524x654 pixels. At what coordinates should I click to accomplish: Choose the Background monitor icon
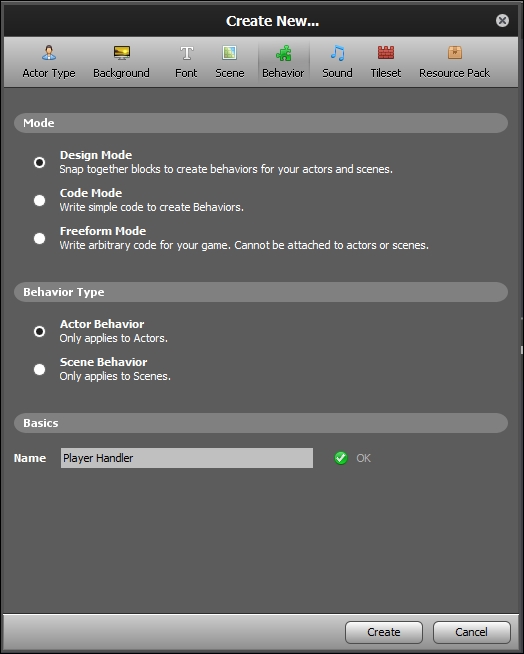(x=122, y=53)
